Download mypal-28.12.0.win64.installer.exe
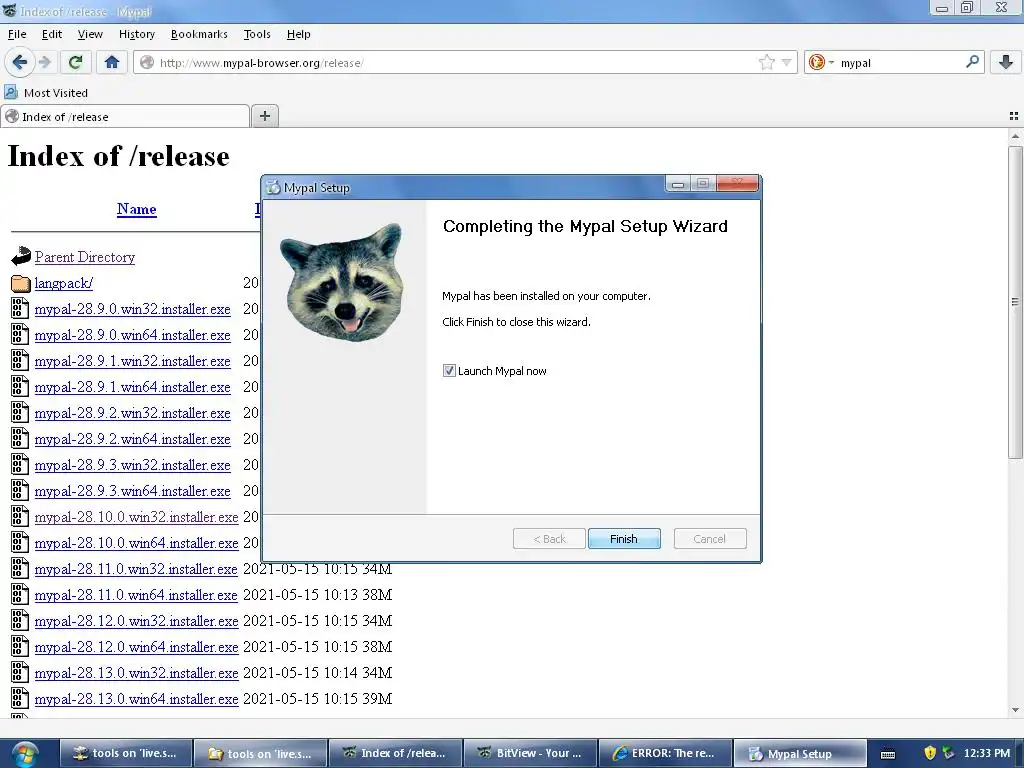 click(136, 647)
